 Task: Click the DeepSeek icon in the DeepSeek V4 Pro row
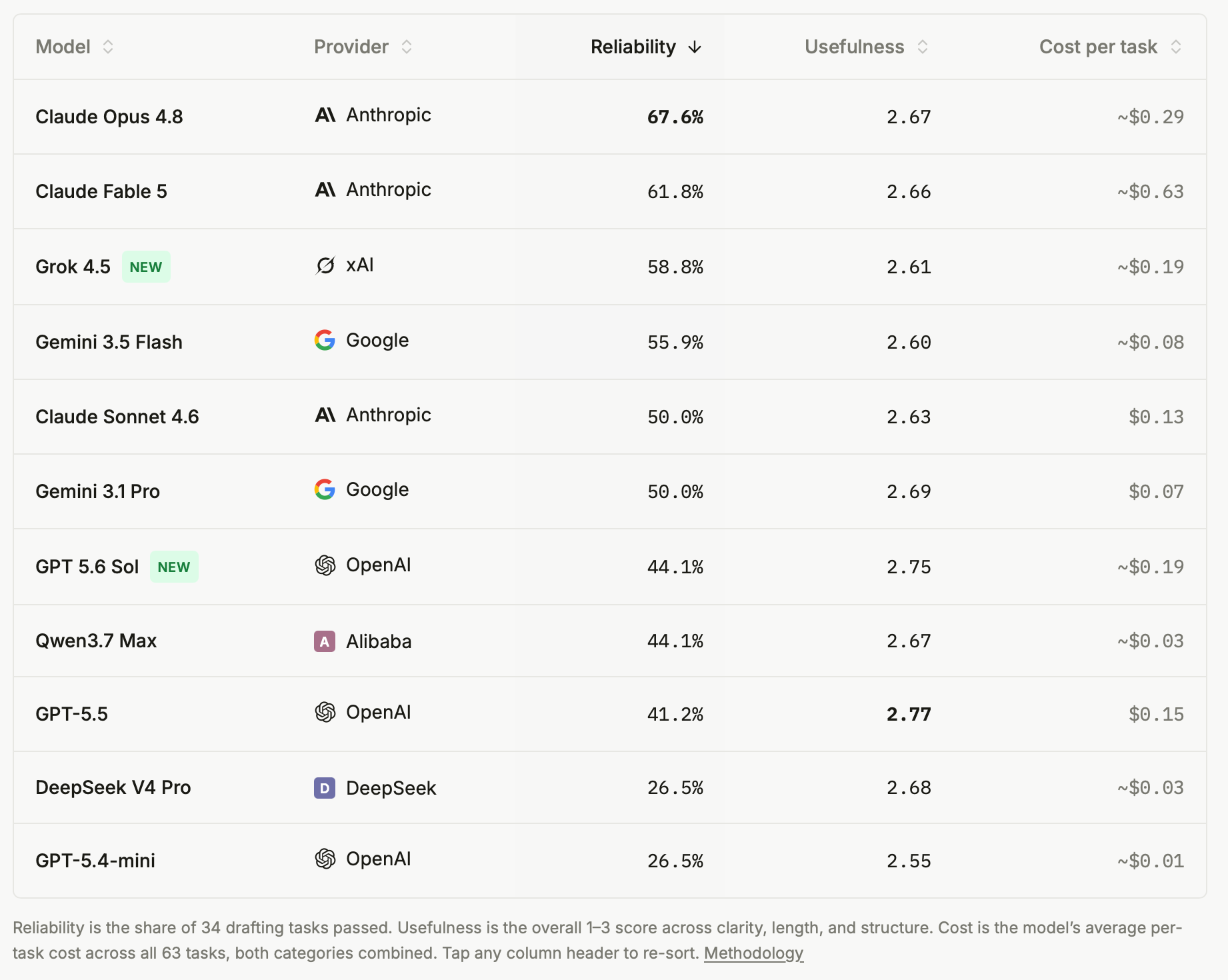click(x=325, y=788)
